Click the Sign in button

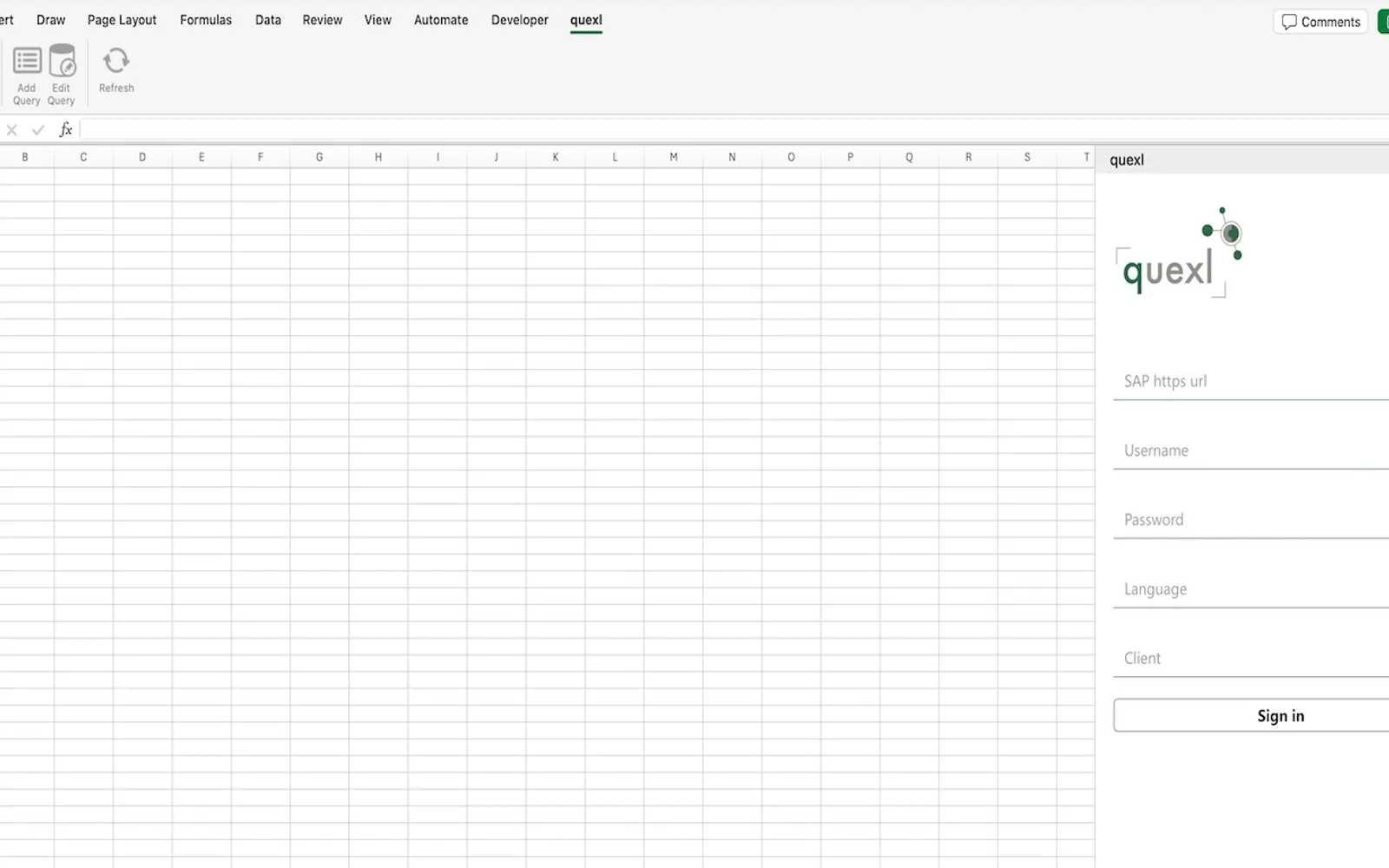pyautogui.click(x=1251, y=716)
